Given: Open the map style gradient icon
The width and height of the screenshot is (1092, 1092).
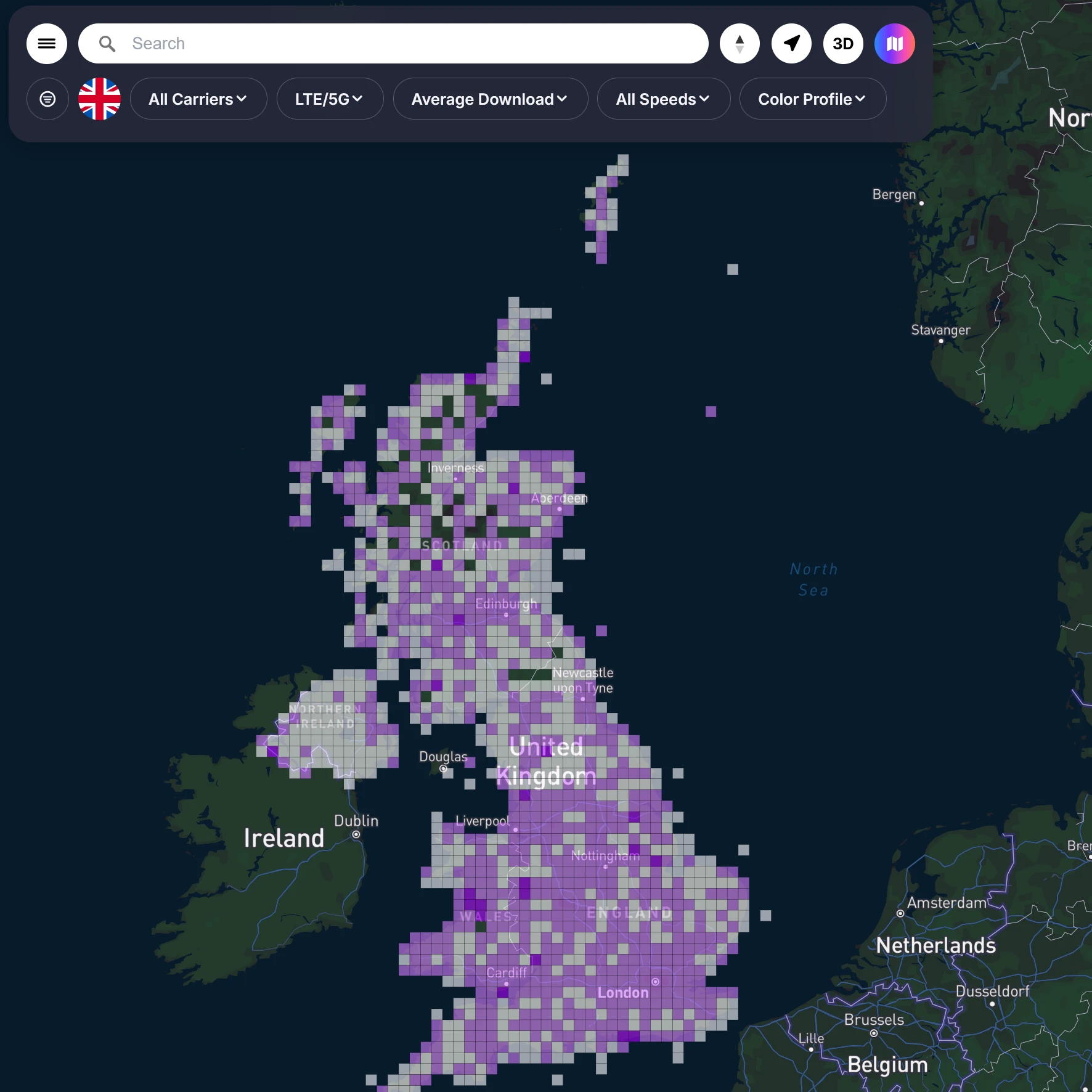Looking at the screenshot, I should tap(894, 44).
